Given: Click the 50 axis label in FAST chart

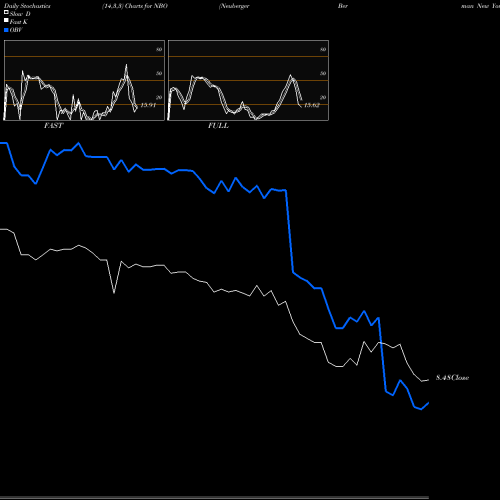Looking at the screenshot, I should 159,73.
